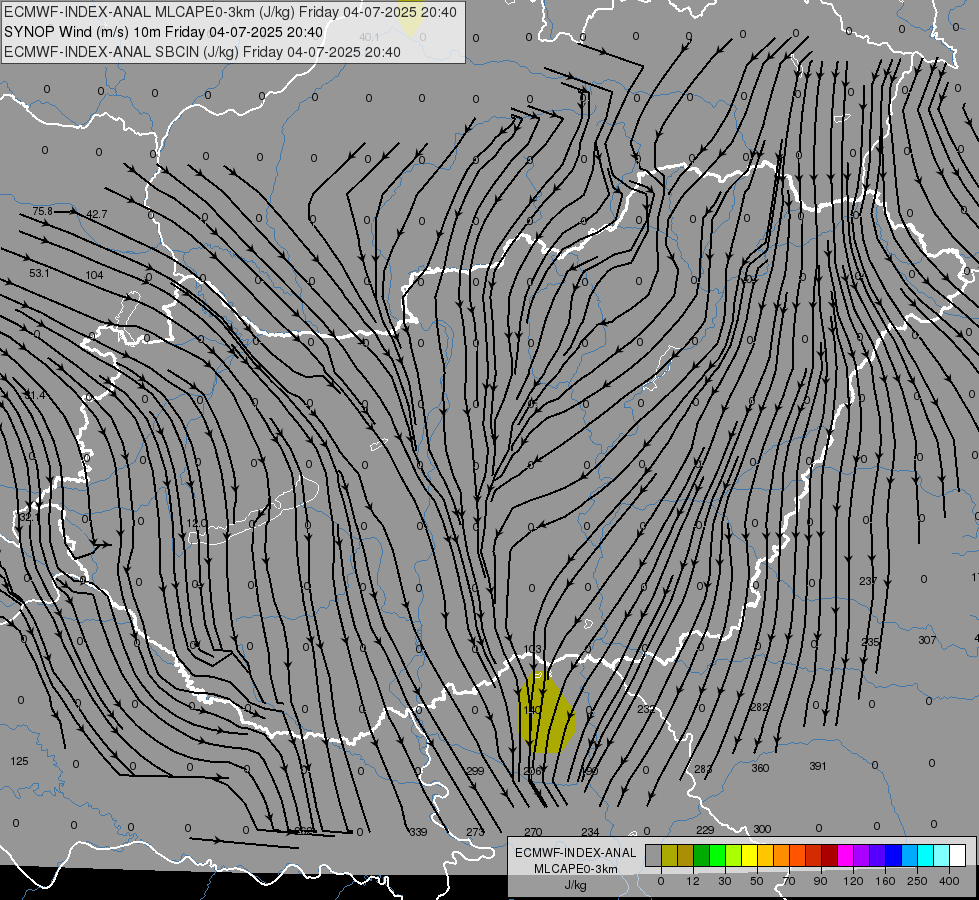Select the "299" map value

tap(475, 771)
